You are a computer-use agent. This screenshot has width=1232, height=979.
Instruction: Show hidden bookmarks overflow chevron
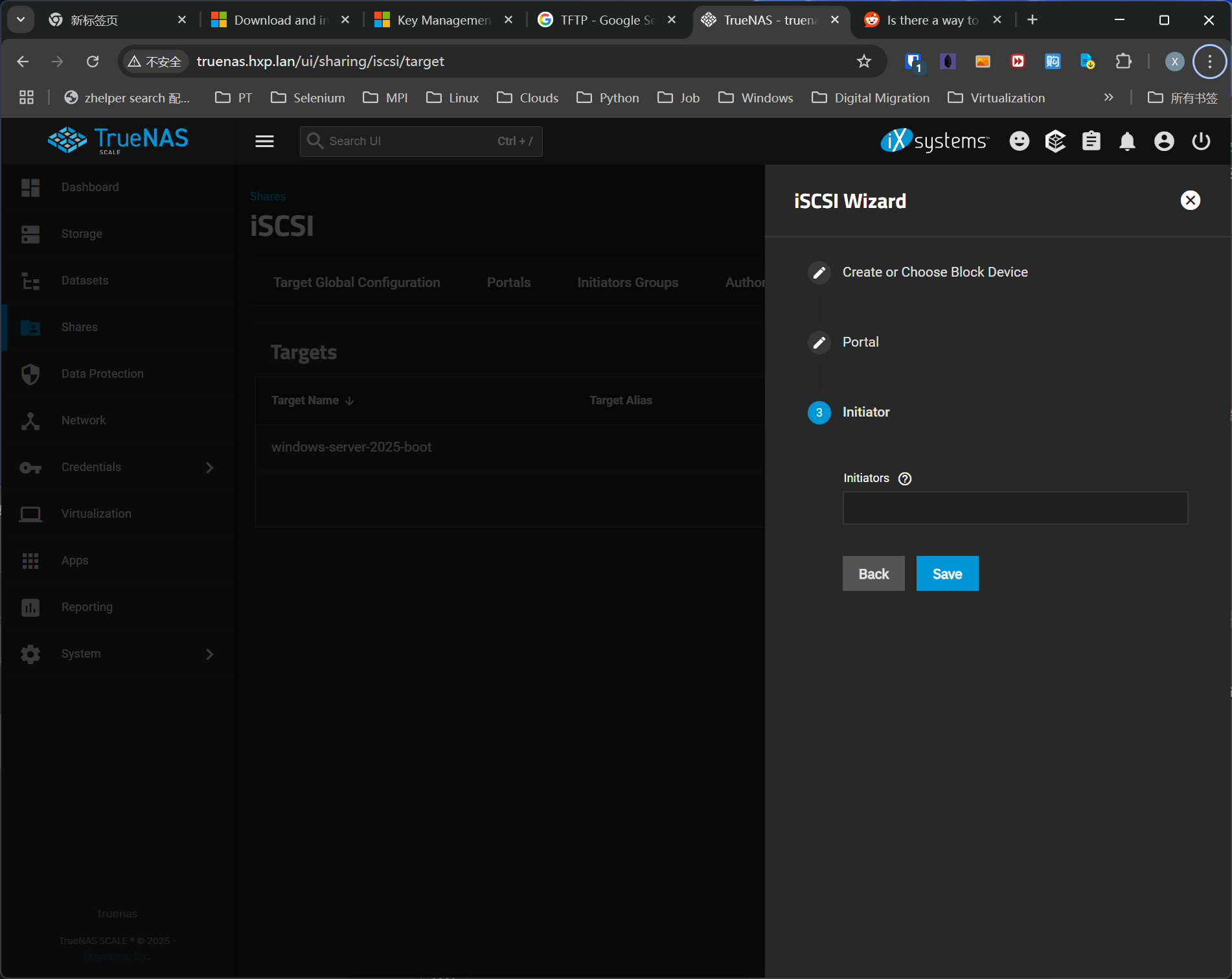1108,98
